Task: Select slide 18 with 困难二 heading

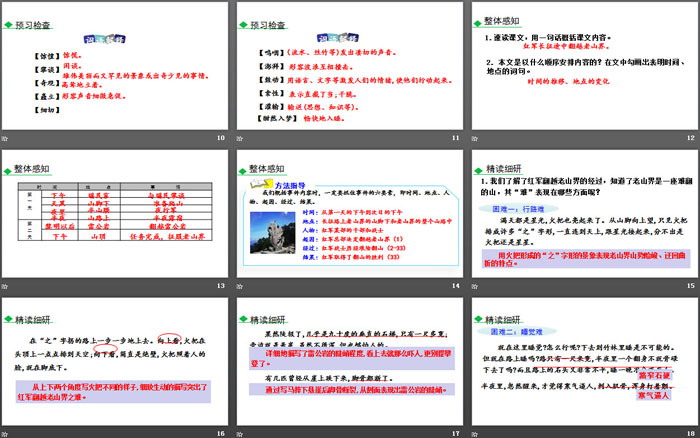Action: pos(584,360)
